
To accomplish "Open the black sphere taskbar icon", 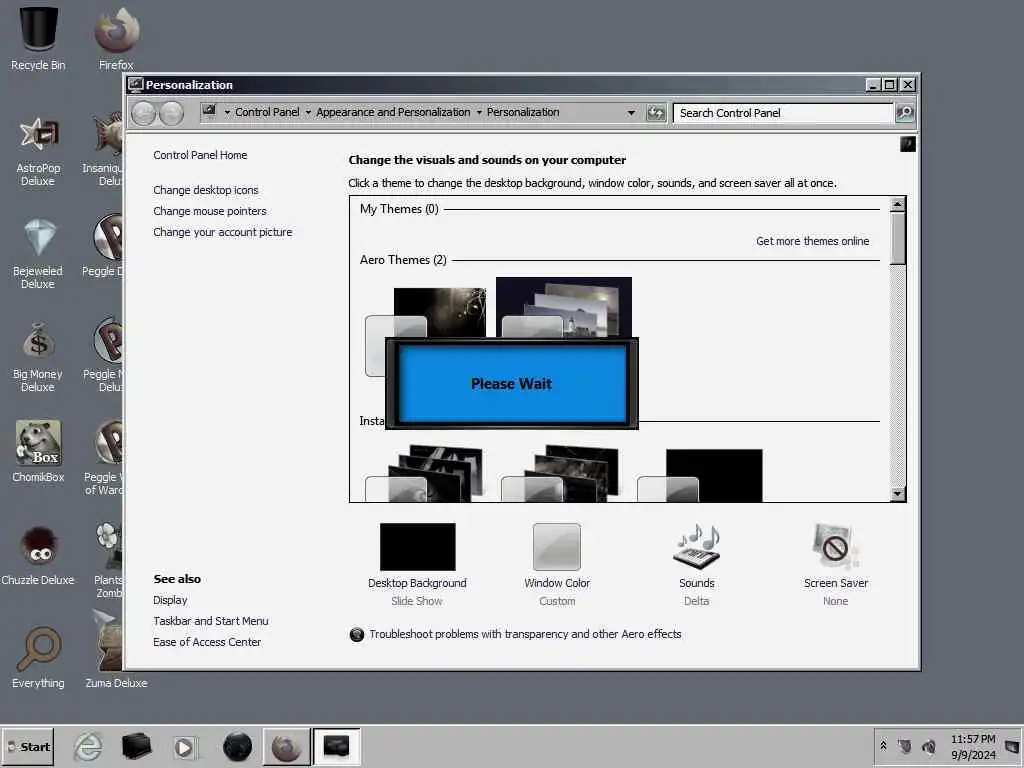I will (x=237, y=747).
